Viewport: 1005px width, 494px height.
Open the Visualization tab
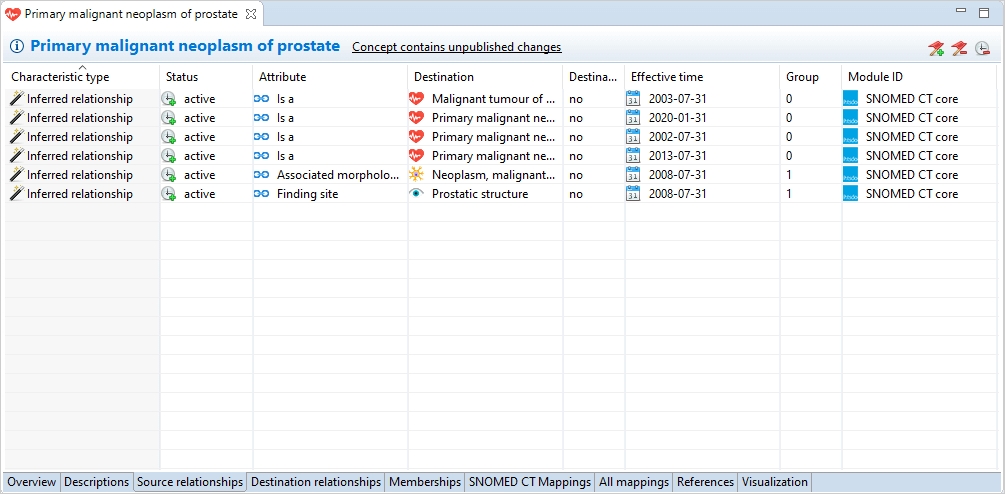(x=775, y=482)
